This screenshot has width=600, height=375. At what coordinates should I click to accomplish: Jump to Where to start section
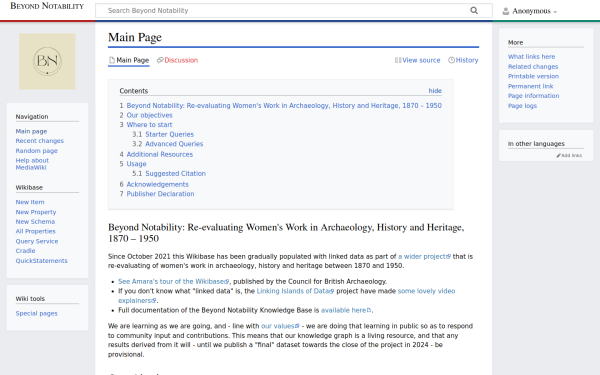click(149, 125)
